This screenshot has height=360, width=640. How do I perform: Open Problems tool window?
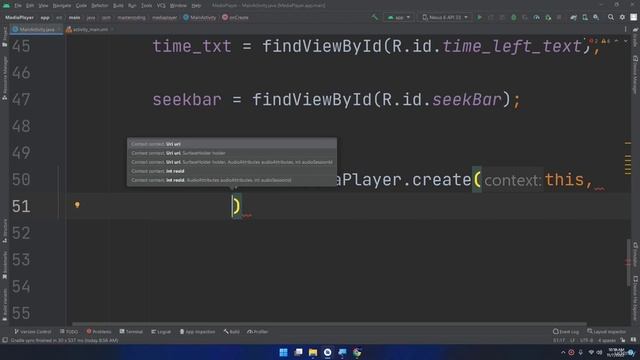(x=98, y=332)
